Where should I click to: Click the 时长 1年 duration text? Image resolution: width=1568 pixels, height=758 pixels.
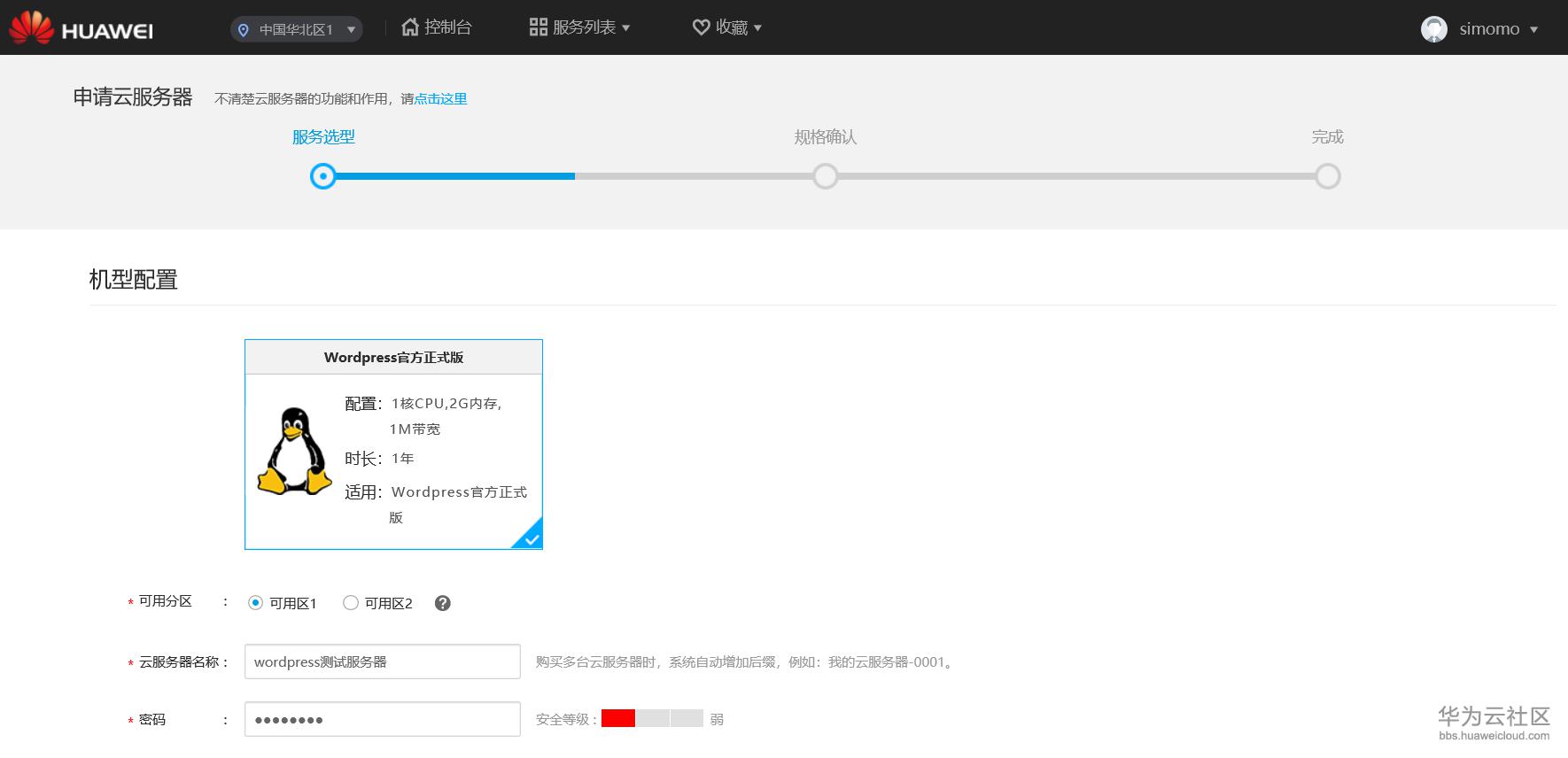point(379,459)
